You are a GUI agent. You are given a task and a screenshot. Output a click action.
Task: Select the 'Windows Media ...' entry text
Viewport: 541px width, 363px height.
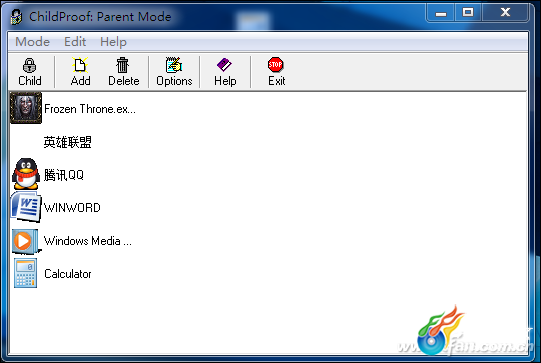click(88, 241)
